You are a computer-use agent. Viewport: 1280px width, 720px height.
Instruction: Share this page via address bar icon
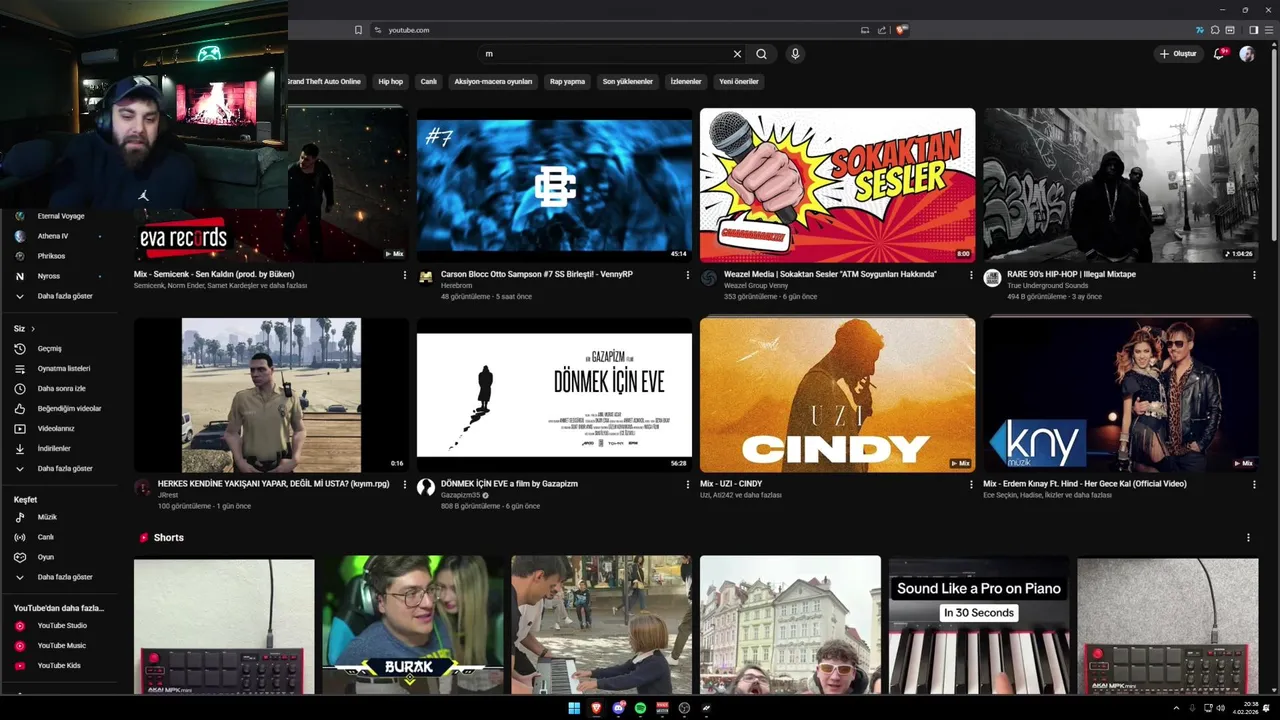pos(883,30)
